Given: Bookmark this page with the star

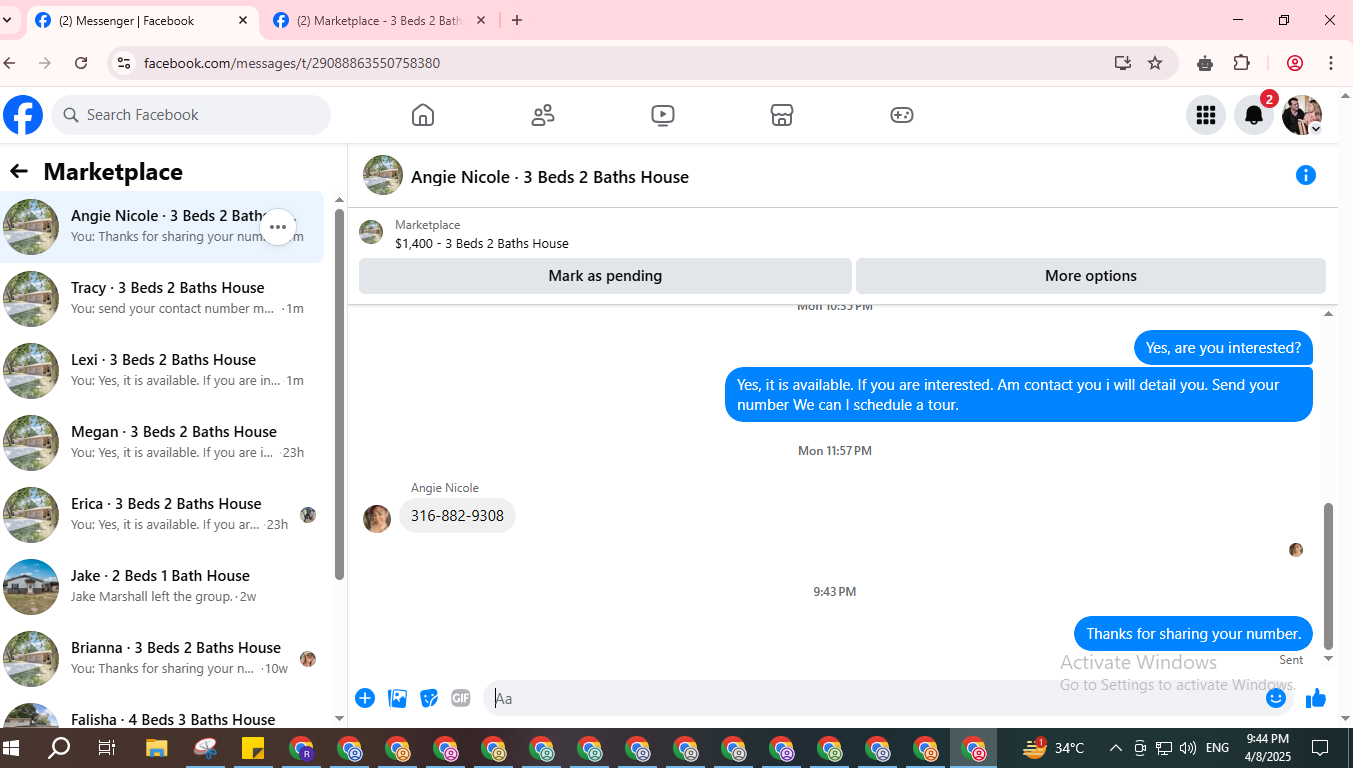Looking at the screenshot, I should pyautogui.click(x=1155, y=63).
